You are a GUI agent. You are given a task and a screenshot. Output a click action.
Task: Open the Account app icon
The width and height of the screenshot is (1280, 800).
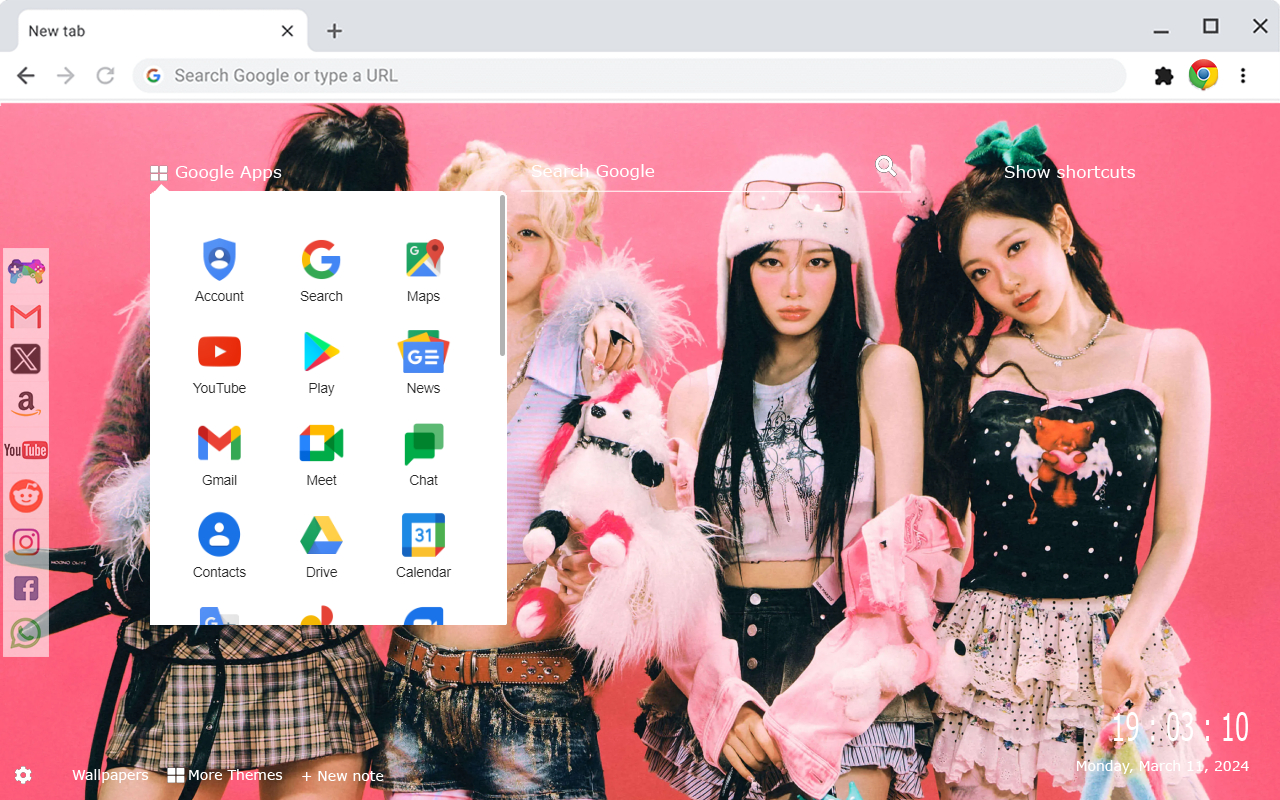(219, 260)
